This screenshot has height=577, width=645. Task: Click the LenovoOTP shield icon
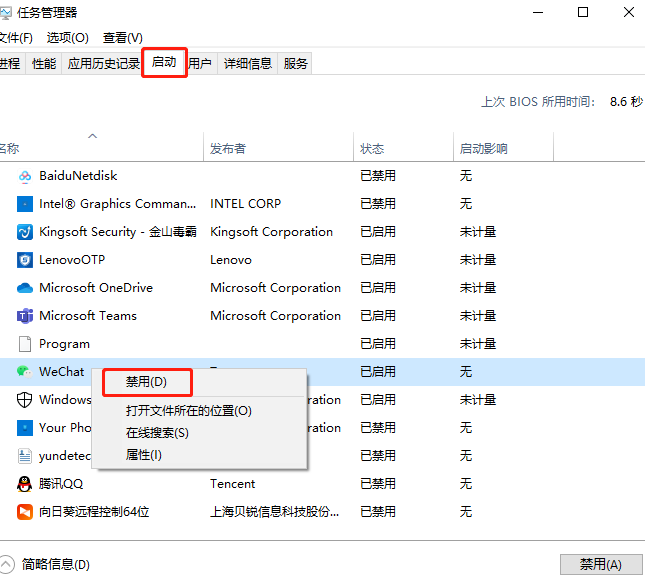[25, 260]
